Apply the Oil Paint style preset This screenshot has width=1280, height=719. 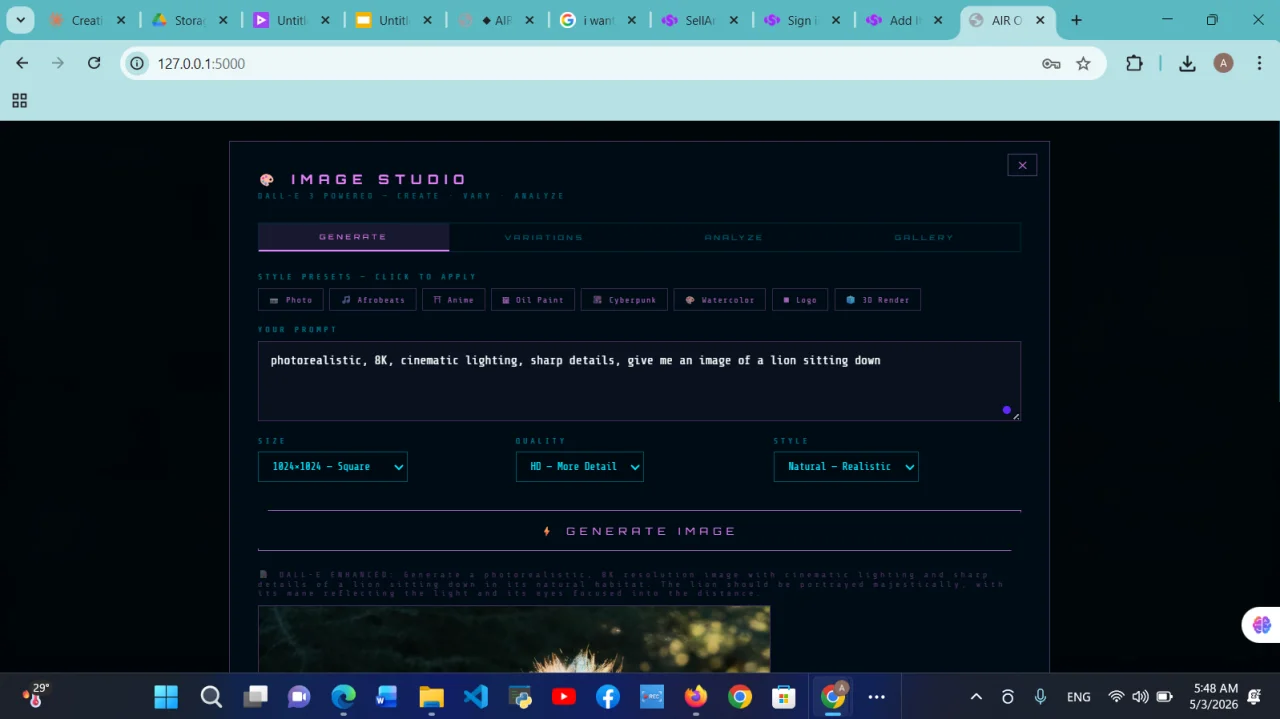pos(532,300)
